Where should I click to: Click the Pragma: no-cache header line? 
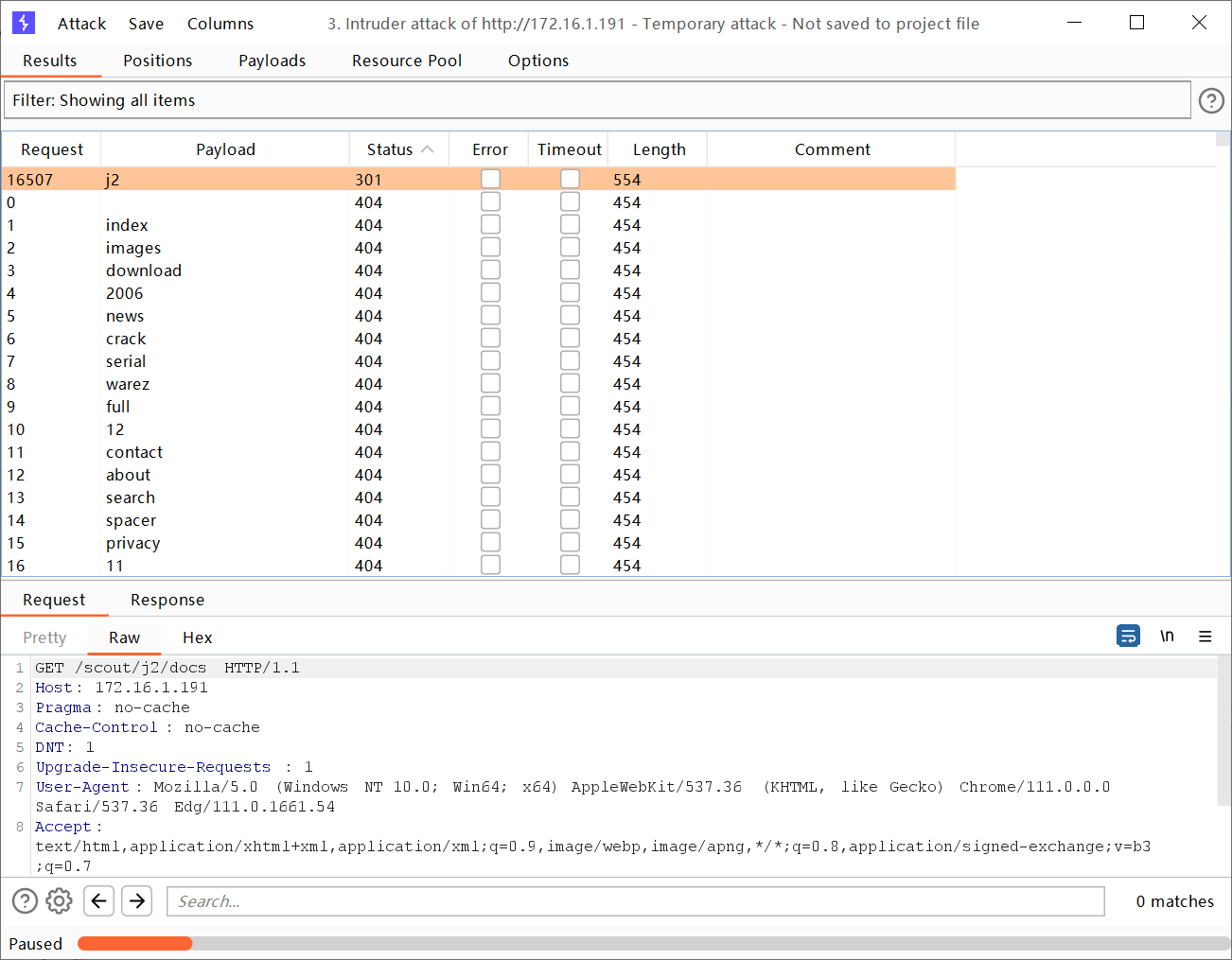[113, 707]
